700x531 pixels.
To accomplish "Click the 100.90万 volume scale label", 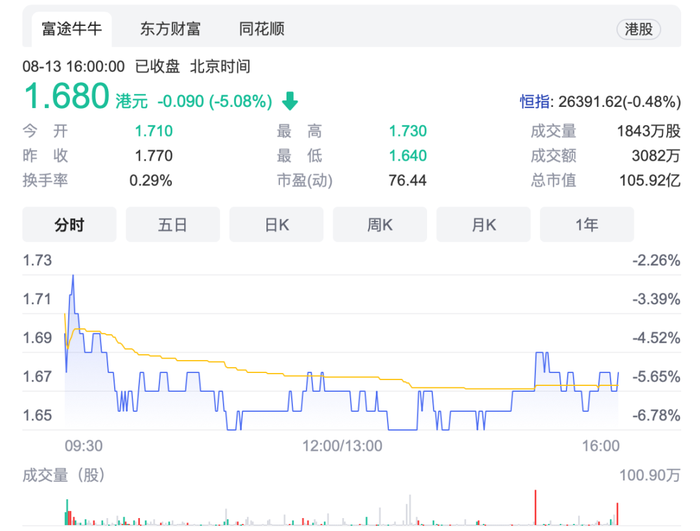I will coord(650,475).
